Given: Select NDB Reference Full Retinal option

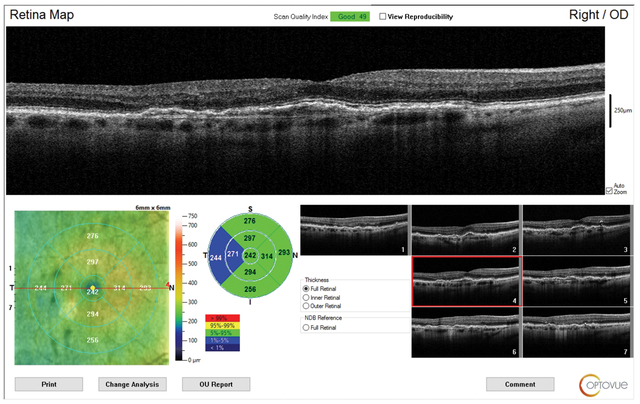Looking at the screenshot, I should click(x=305, y=326).
